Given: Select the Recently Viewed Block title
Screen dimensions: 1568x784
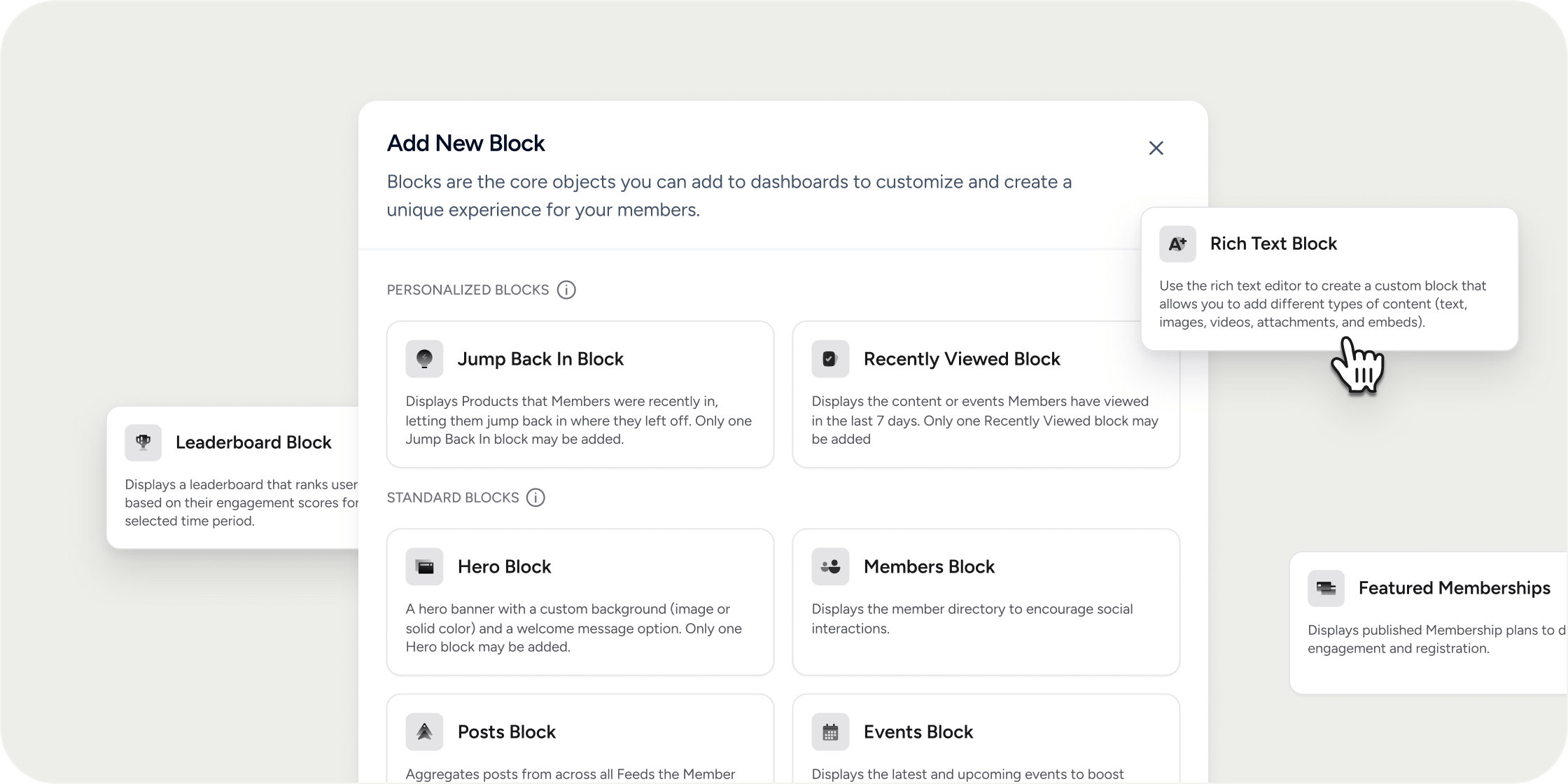Looking at the screenshot, I should coord(962,359).
